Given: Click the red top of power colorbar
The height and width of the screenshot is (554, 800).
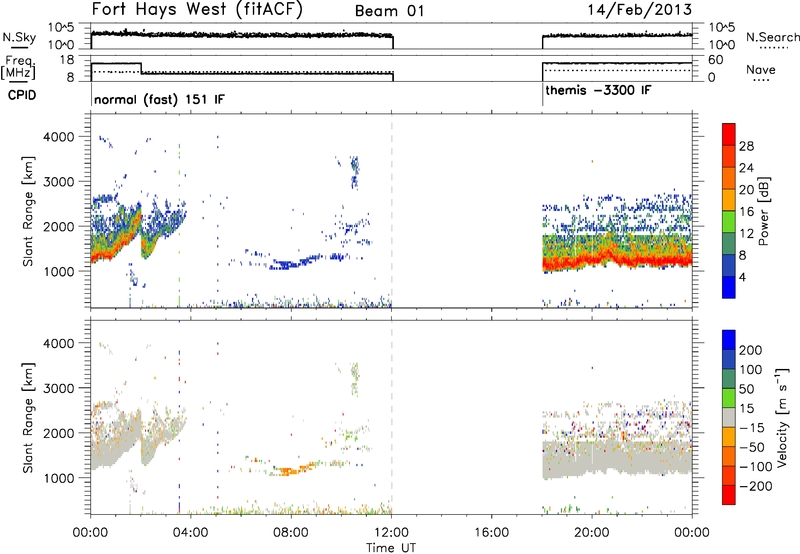Looking at the screenshot, I should [x=729, y=134].
